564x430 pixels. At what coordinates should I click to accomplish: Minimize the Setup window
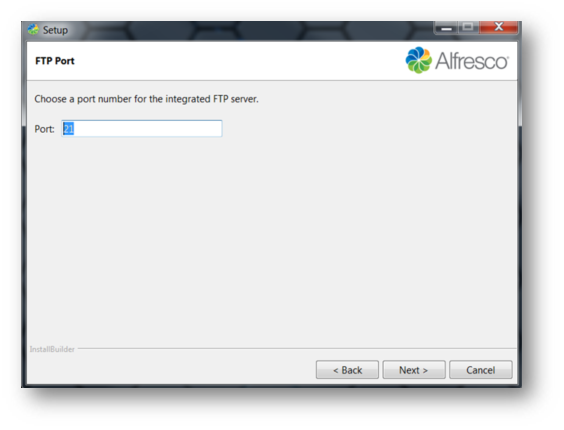[446, 27]
